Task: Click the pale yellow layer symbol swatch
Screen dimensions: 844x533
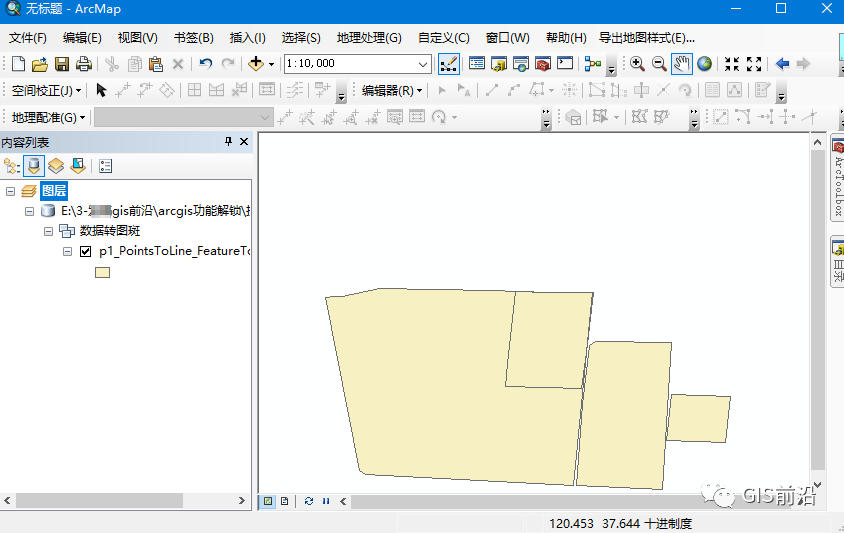Action: point(102,272)
